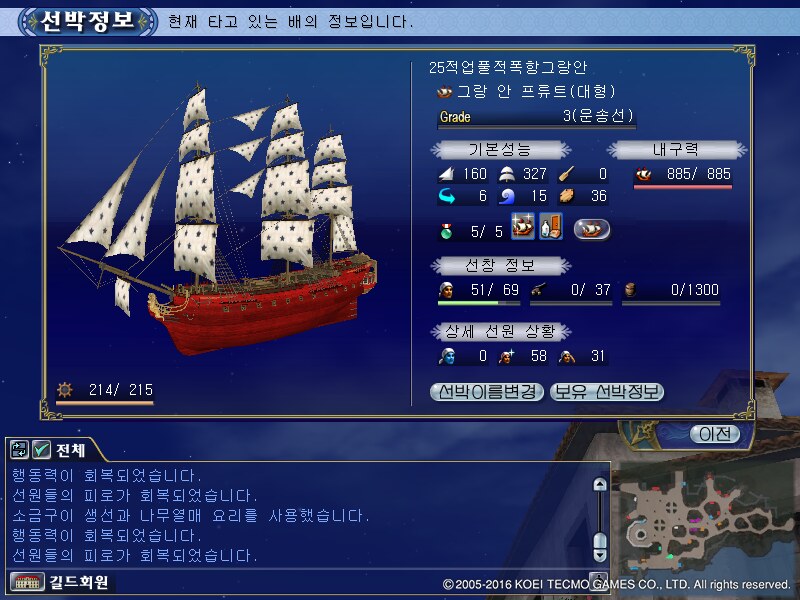Click 선박이름변경 rename ship button
Image resolution: width=800 pixels, height=600 pixels.
(487, 392)
